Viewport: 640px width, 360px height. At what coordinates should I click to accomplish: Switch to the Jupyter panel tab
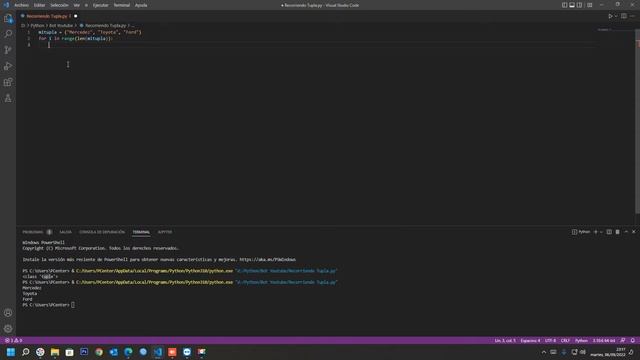tap(165, 232)
